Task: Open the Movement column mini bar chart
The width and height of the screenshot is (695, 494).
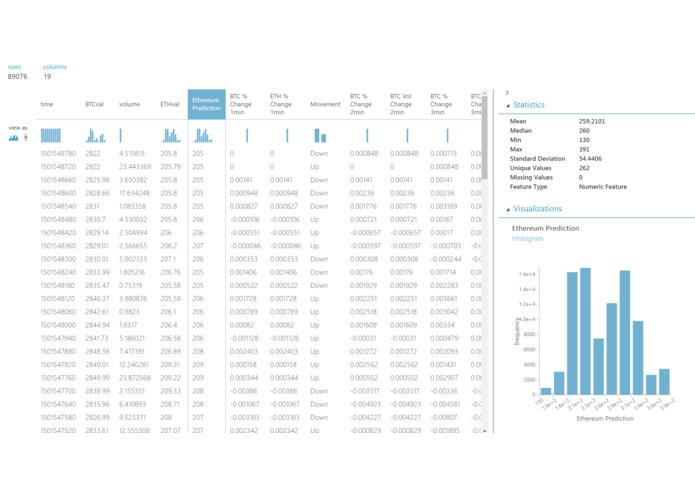Action: (x=320, y=136)
